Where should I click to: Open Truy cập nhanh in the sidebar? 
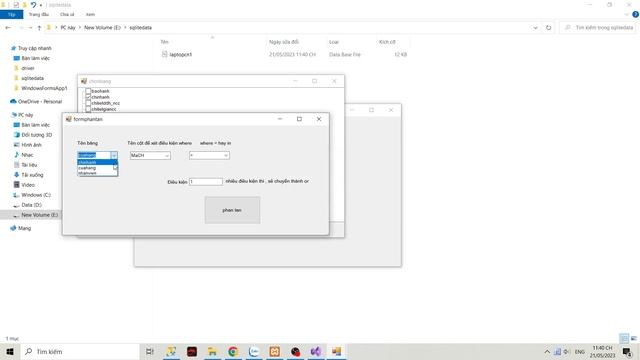click(35, 48)
